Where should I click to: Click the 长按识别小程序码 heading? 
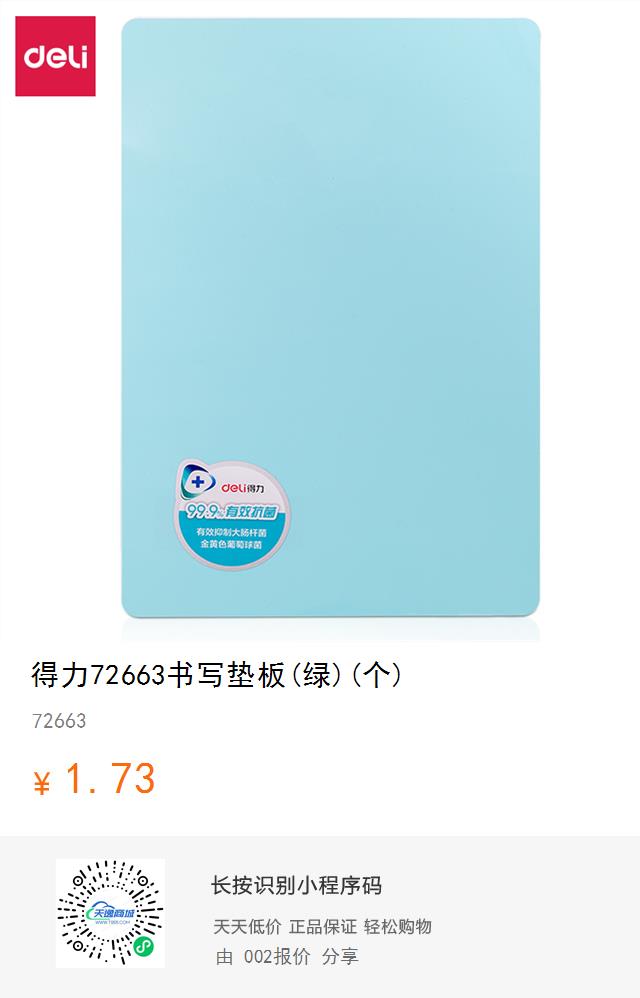point(296,885)
